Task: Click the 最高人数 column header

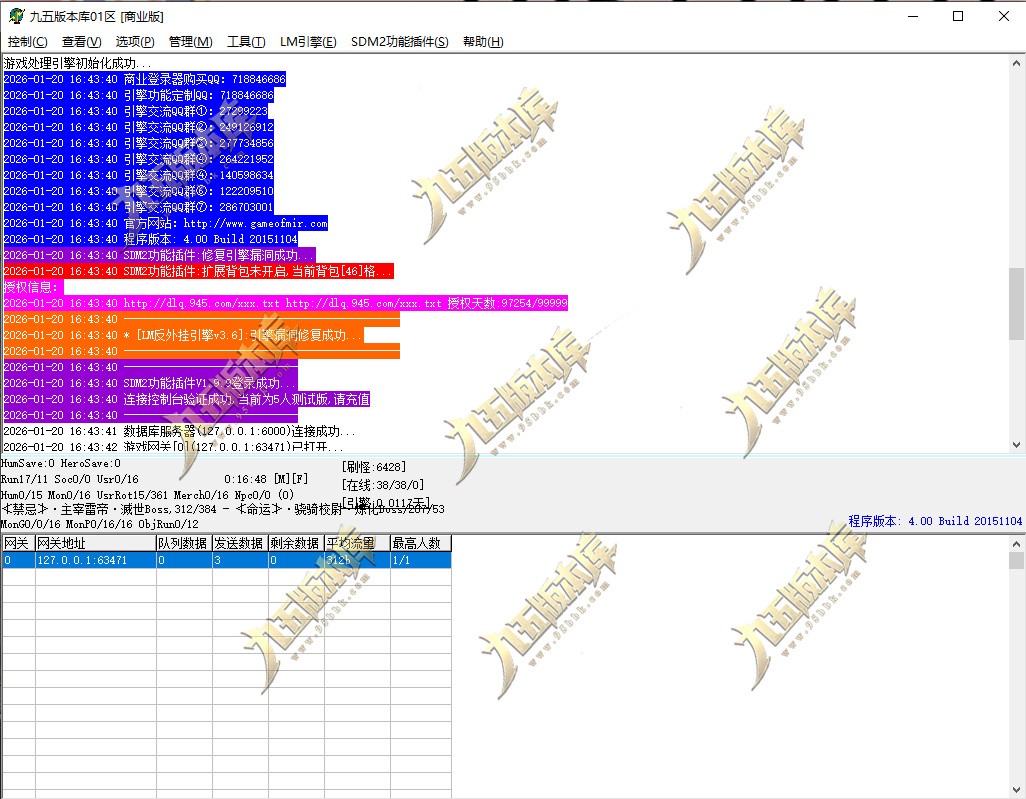Action: [421, 543]
